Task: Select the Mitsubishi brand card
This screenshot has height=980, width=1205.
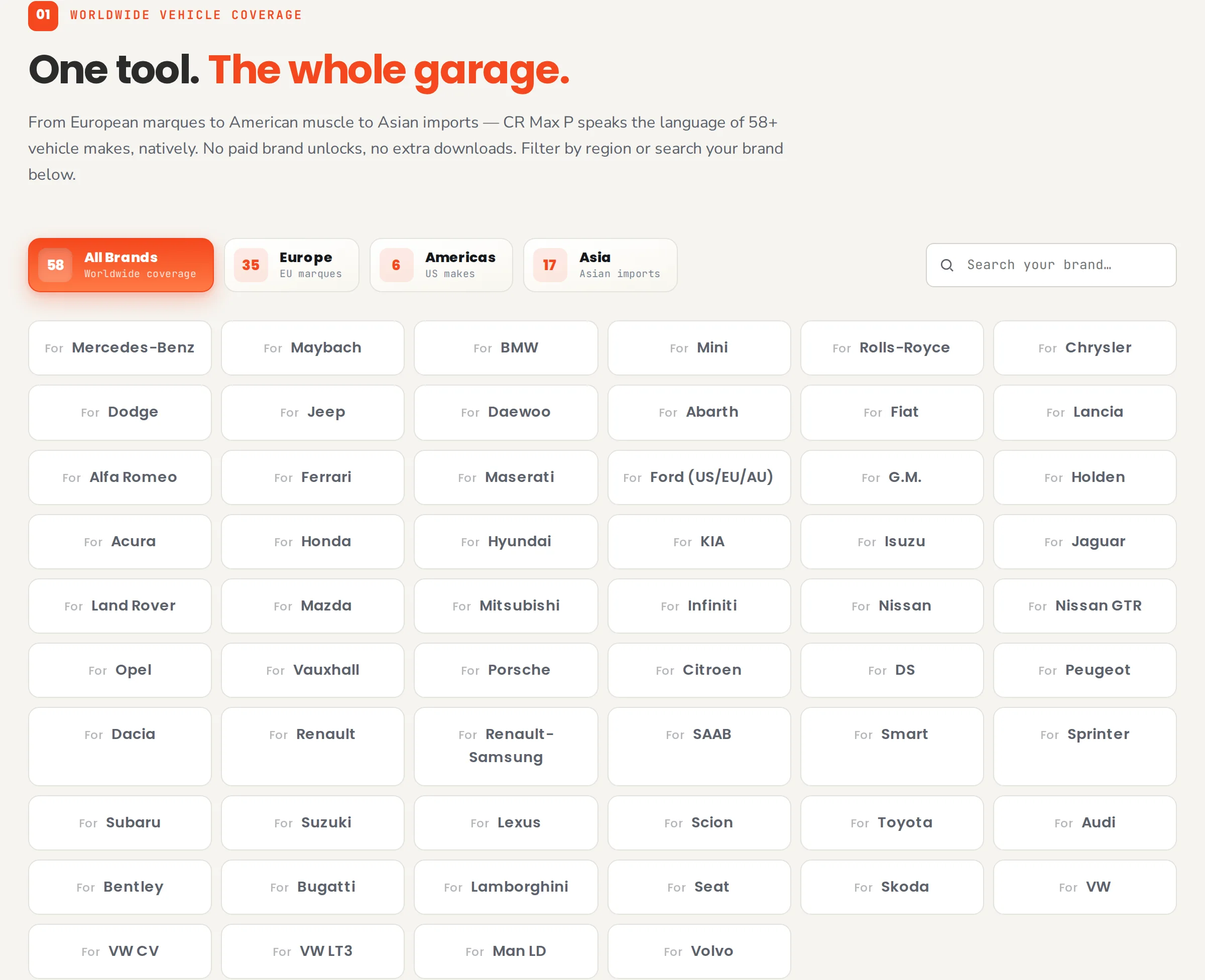Action: pos(506,606)
